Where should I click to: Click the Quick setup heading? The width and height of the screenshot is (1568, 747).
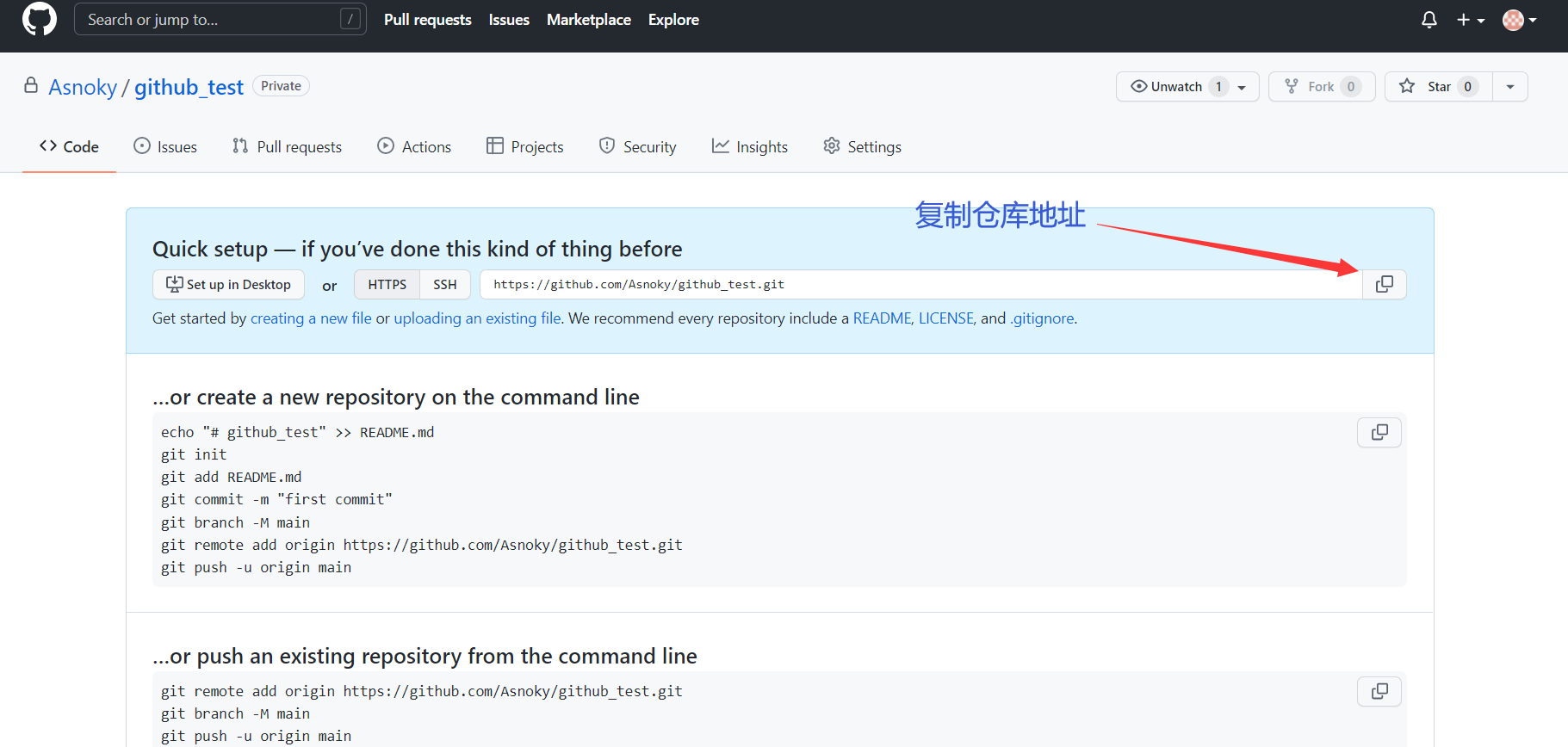coord(417,249)
